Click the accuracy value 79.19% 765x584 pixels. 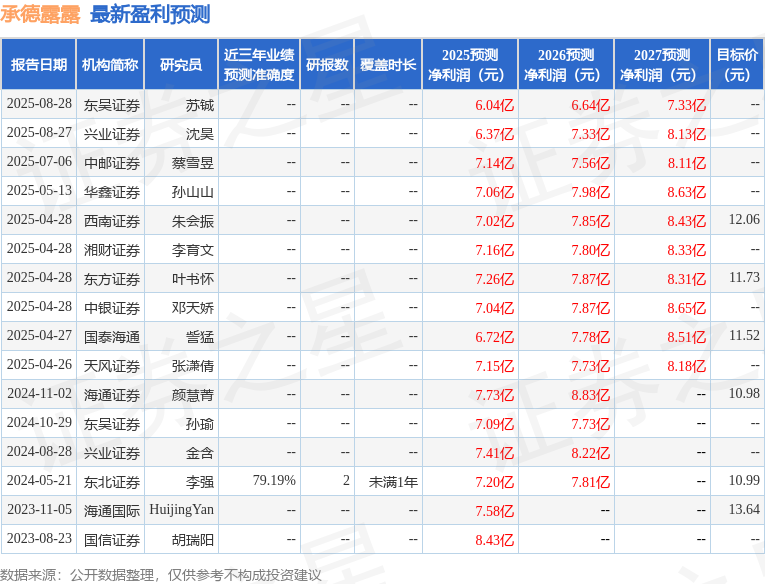tap(274, 481)
